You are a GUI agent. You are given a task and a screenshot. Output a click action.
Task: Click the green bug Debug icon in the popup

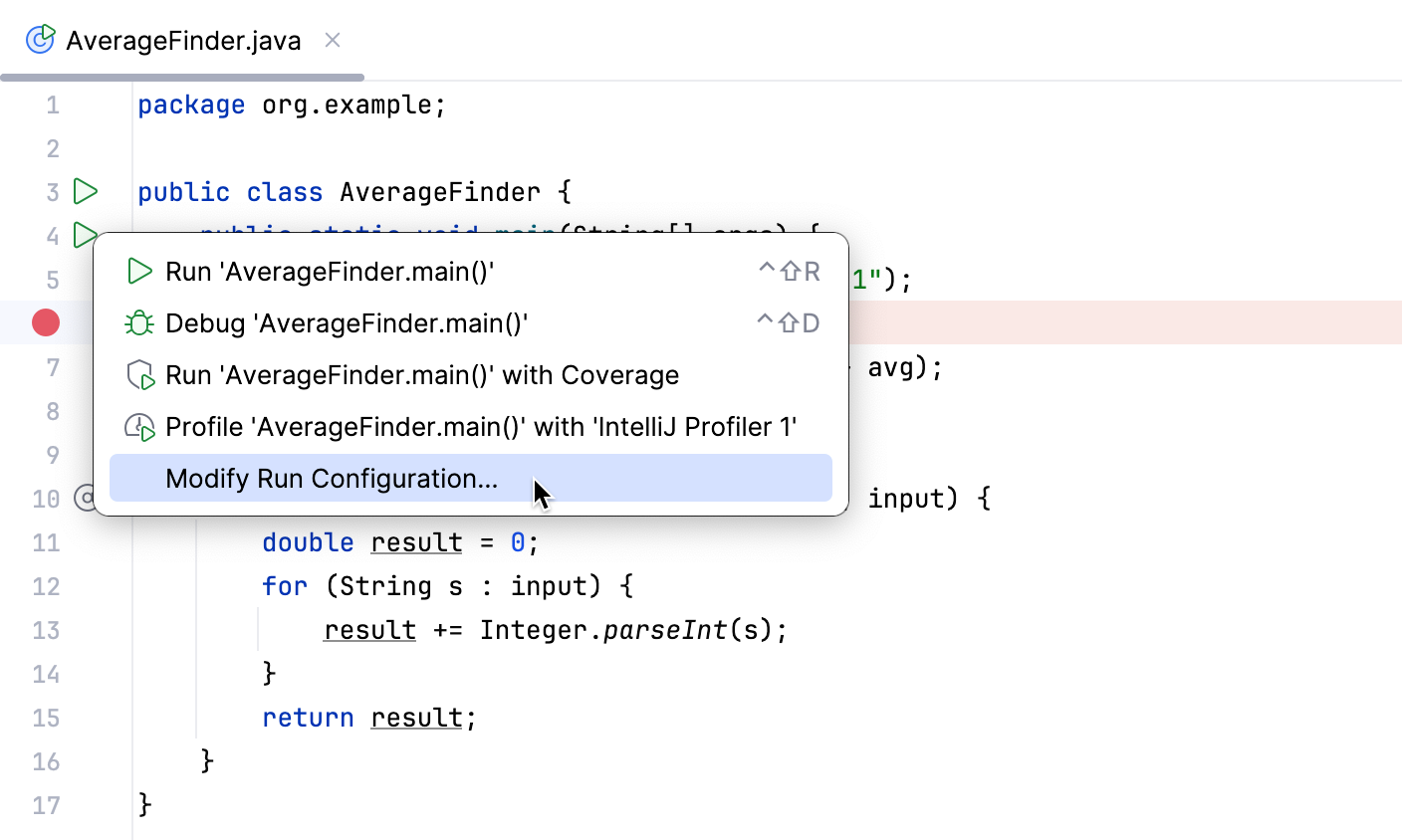point(139,323)
